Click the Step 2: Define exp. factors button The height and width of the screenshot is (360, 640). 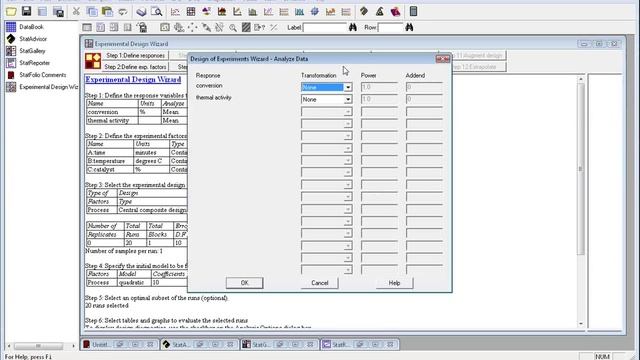[135, 67]
